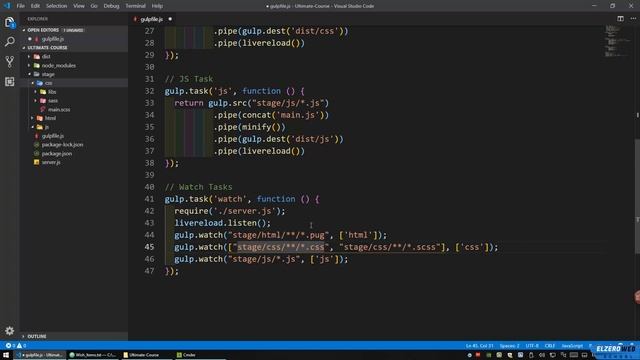Expand the libs folder arrow
Screen dimensions: 640x360
tap(36, 92)
